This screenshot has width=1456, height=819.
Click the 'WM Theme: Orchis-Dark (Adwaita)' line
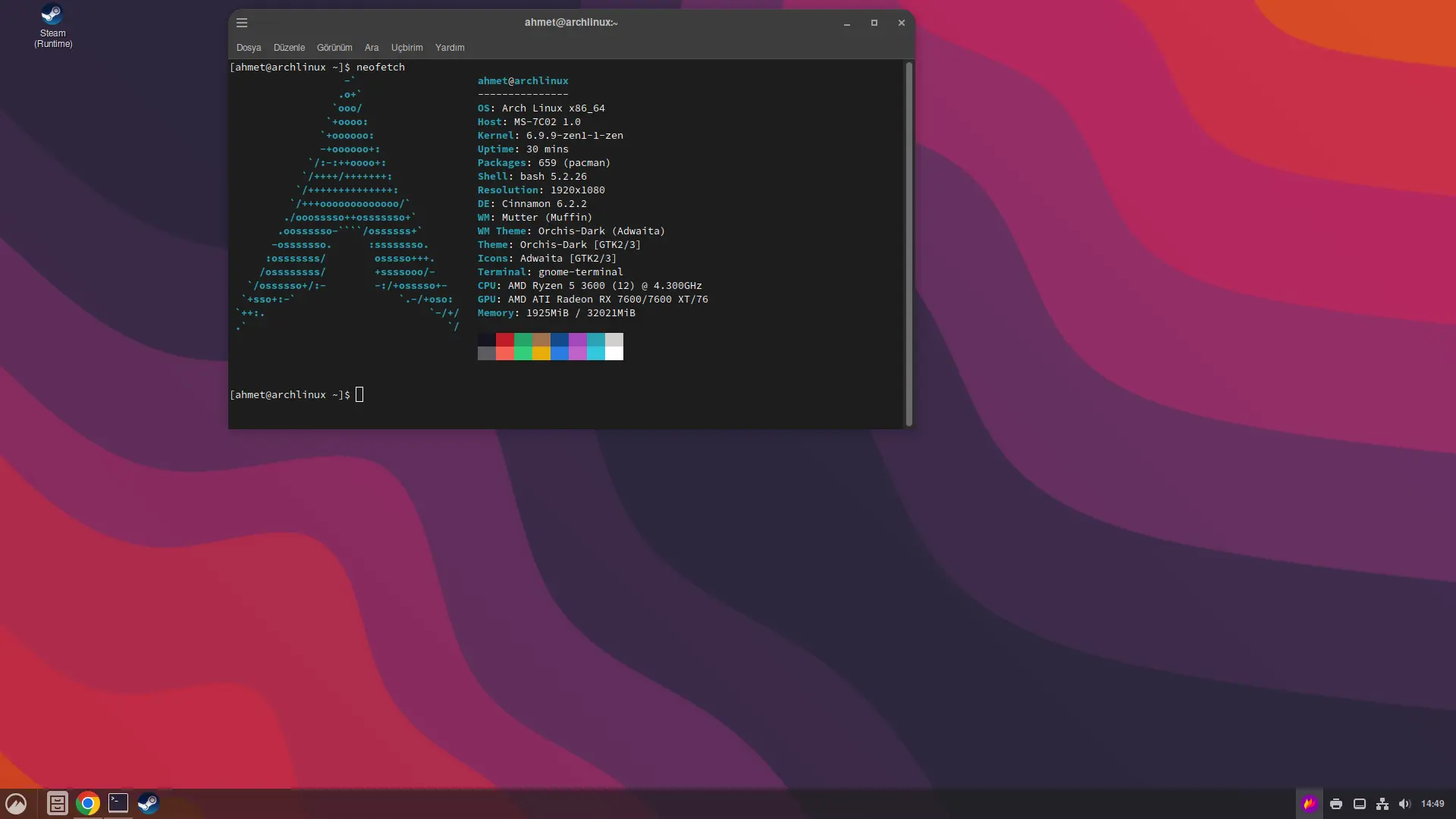pyautogui.click(x=571, y=231)
